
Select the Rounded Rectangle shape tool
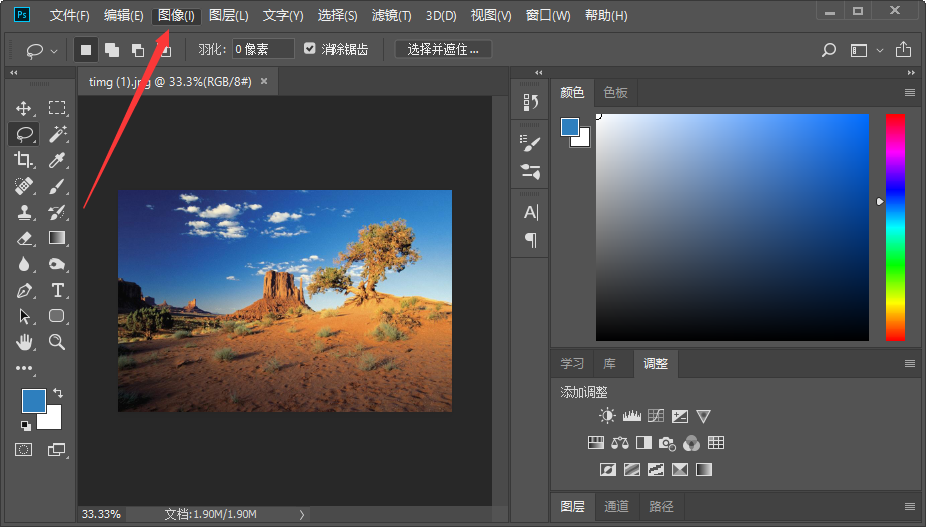57,315
